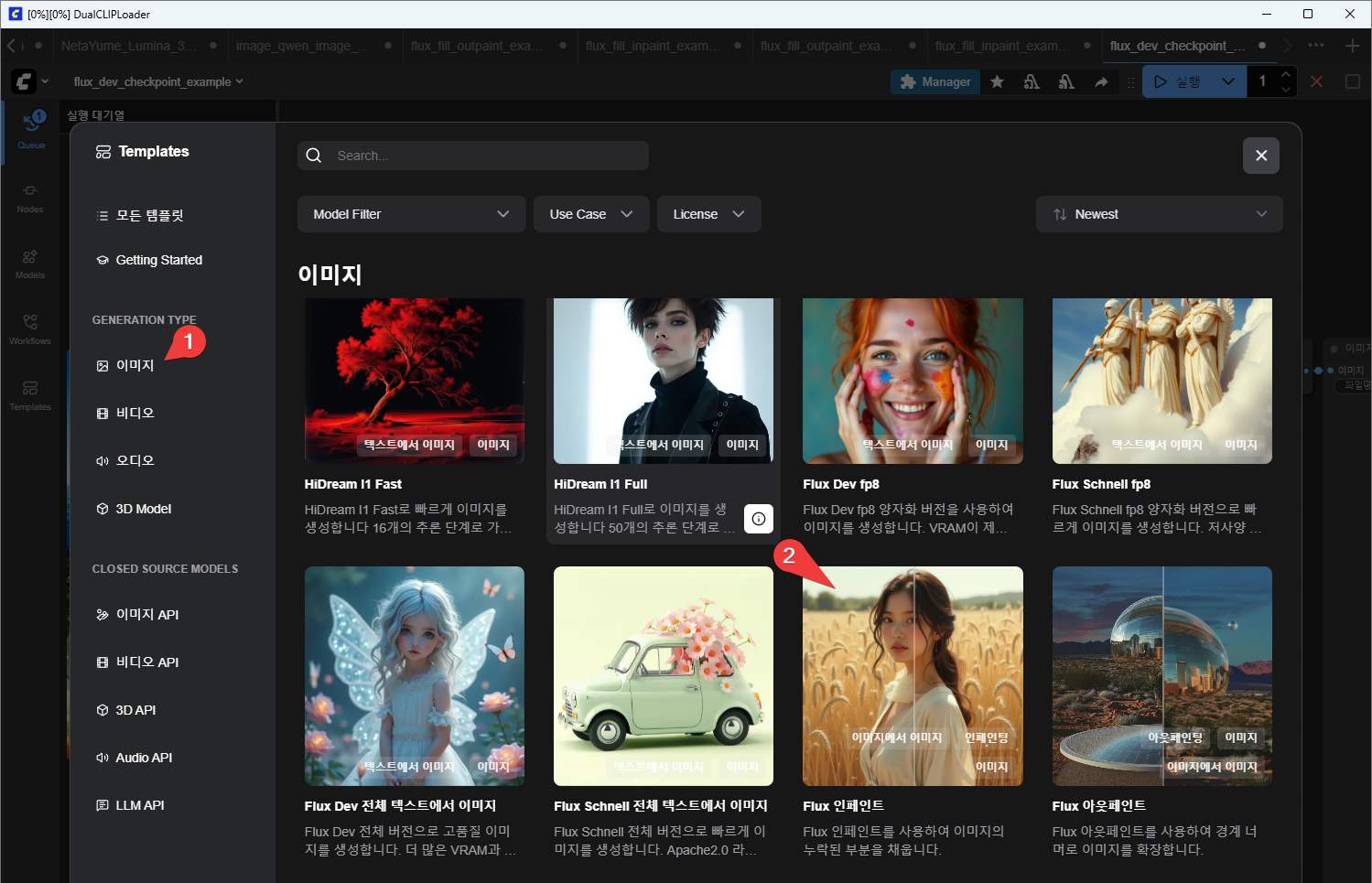
Task: Open the Manager button
Action: (x=934, y=82)
